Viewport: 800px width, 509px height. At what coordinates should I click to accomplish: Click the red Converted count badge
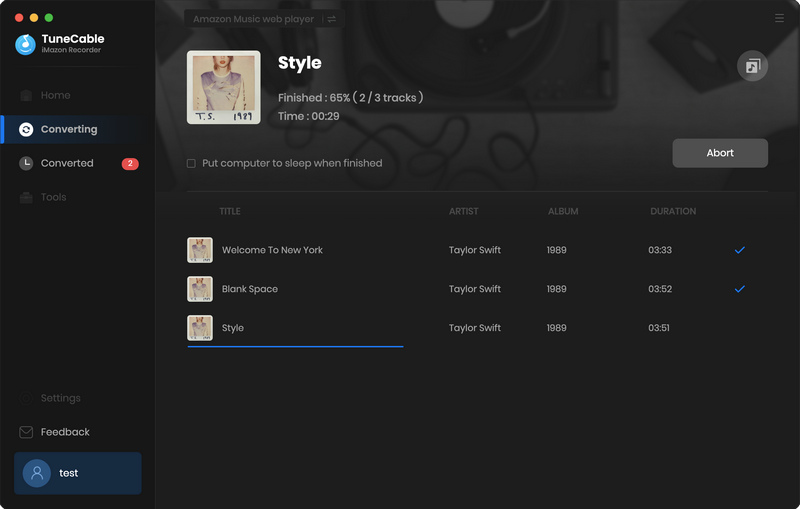click(130, 164)
